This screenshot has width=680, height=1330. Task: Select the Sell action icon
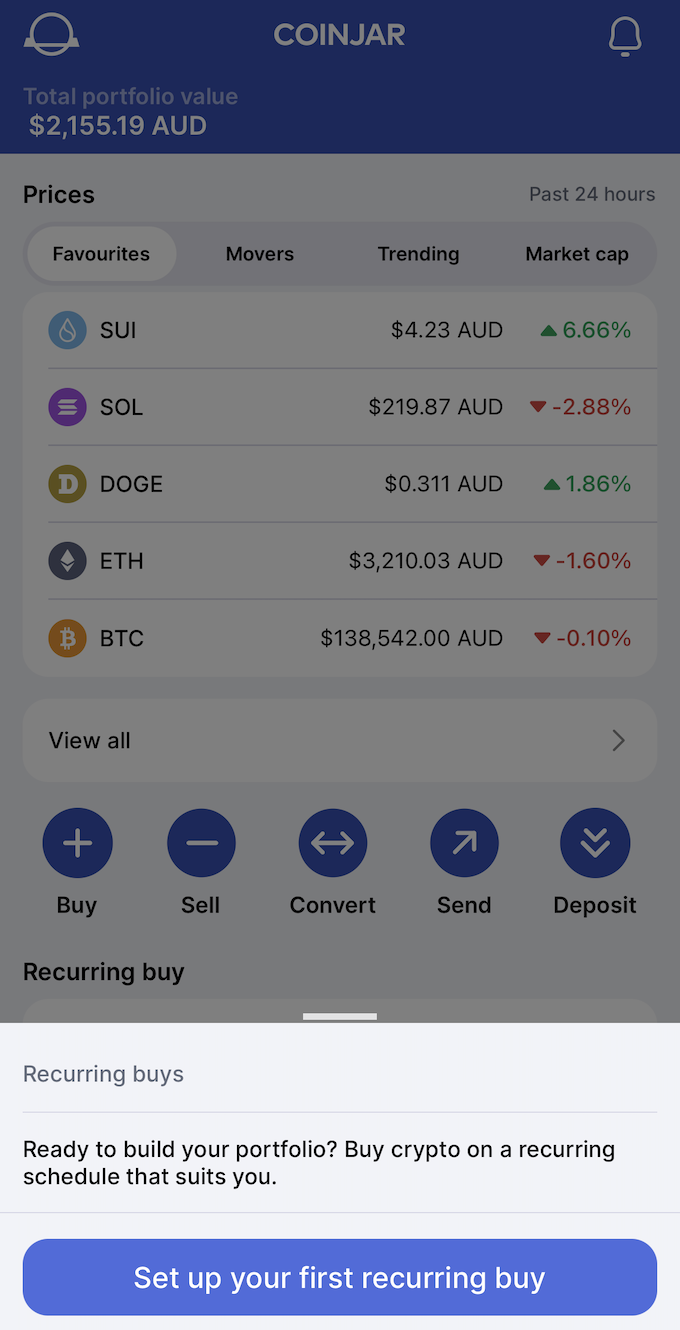pyautogui.click(x=201, y=843)
